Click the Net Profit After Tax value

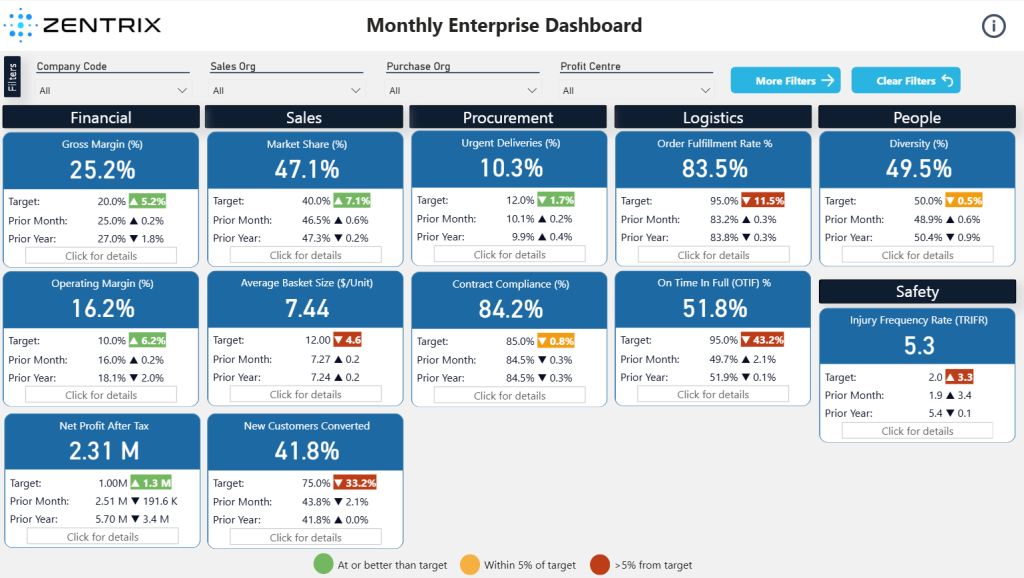(x=104, y=451)
